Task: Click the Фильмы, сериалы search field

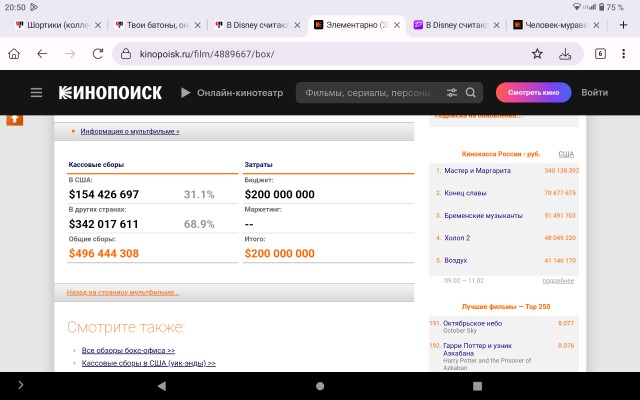Action: 368,93
